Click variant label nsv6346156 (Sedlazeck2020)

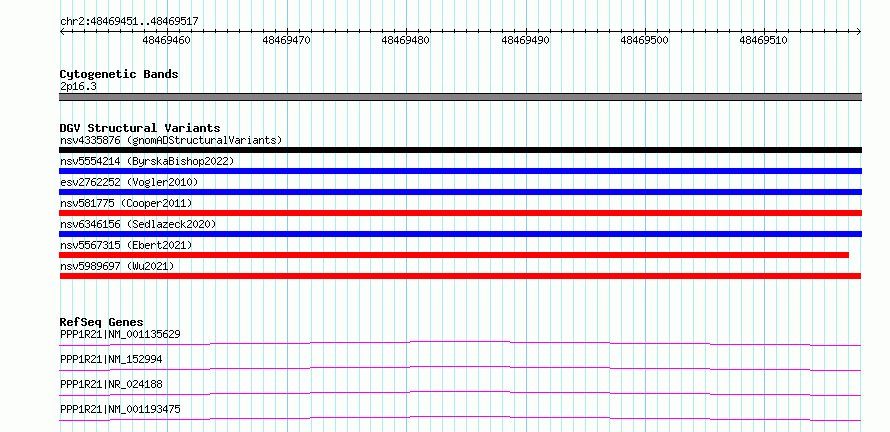[138, 224]
